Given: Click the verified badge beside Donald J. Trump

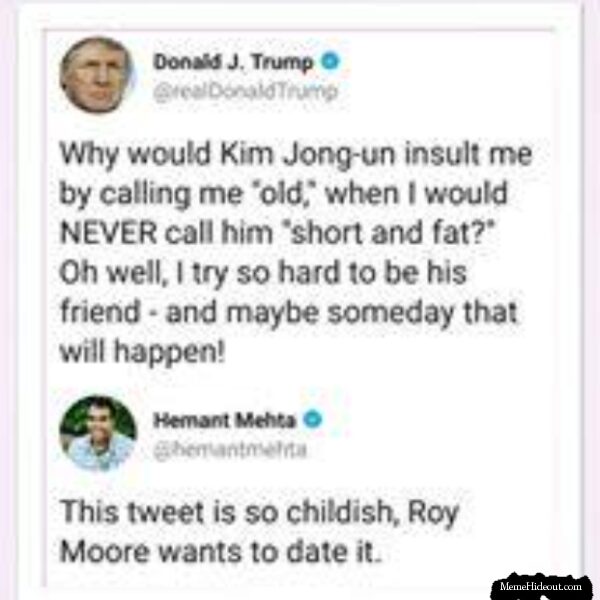Looking at the screenshot, I should coord(330,62).
